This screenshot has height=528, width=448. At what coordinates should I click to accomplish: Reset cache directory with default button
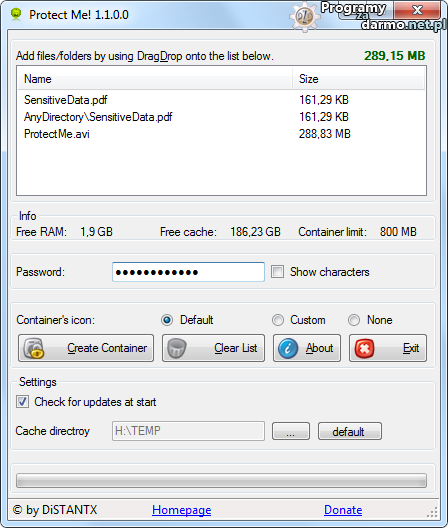click(350, 431)
